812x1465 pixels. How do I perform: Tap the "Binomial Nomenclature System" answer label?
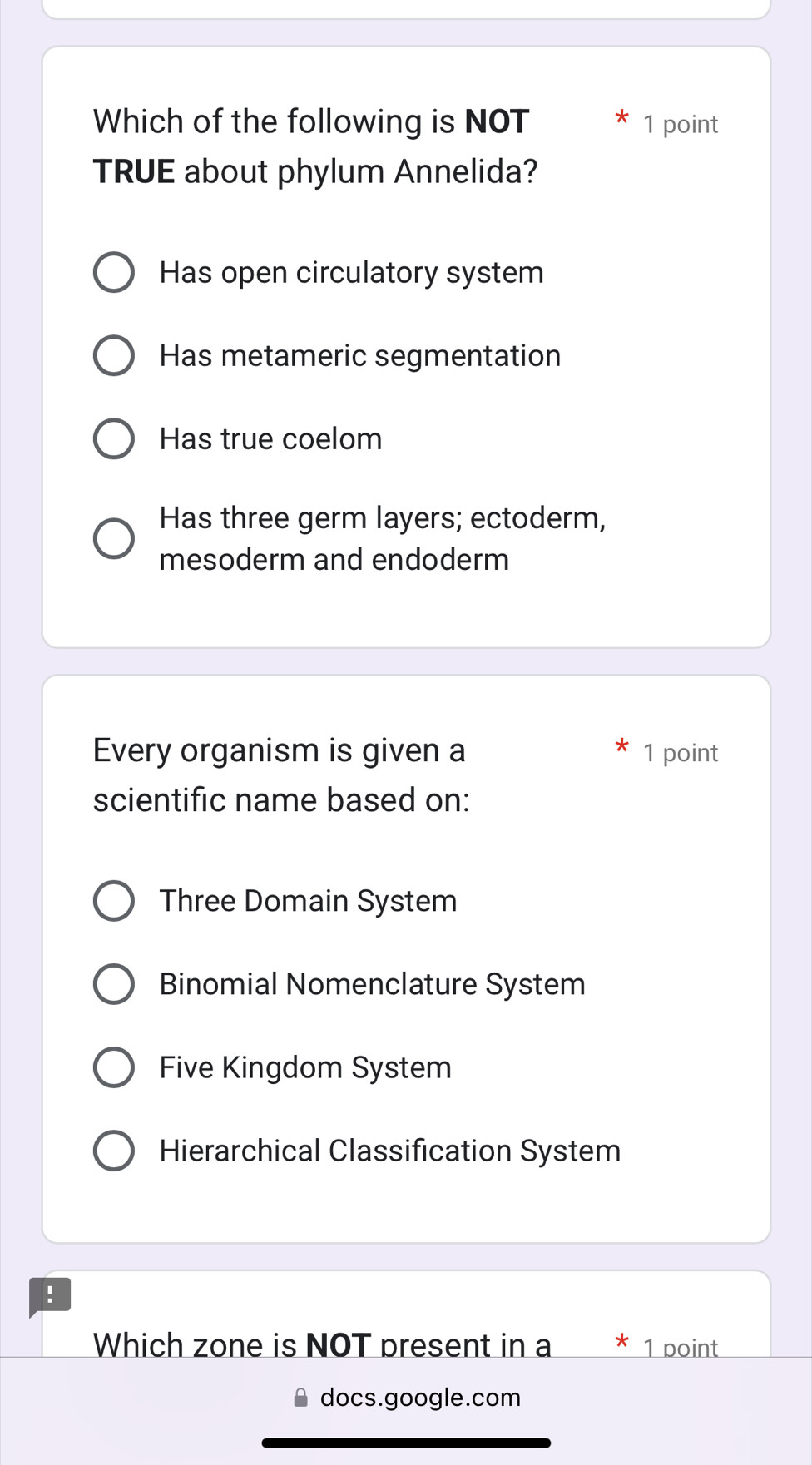click(x=372, y=984)
